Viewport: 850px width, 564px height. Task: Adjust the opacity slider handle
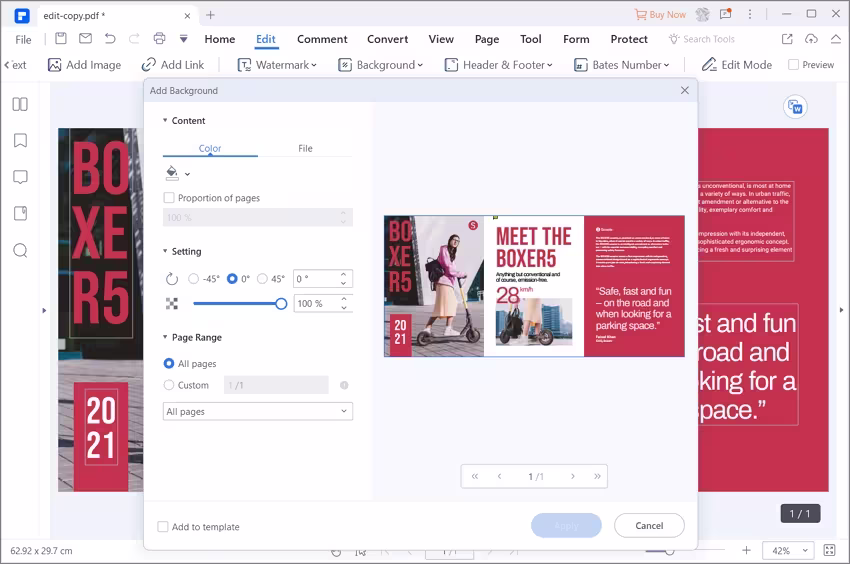click(x=281, y=304)
